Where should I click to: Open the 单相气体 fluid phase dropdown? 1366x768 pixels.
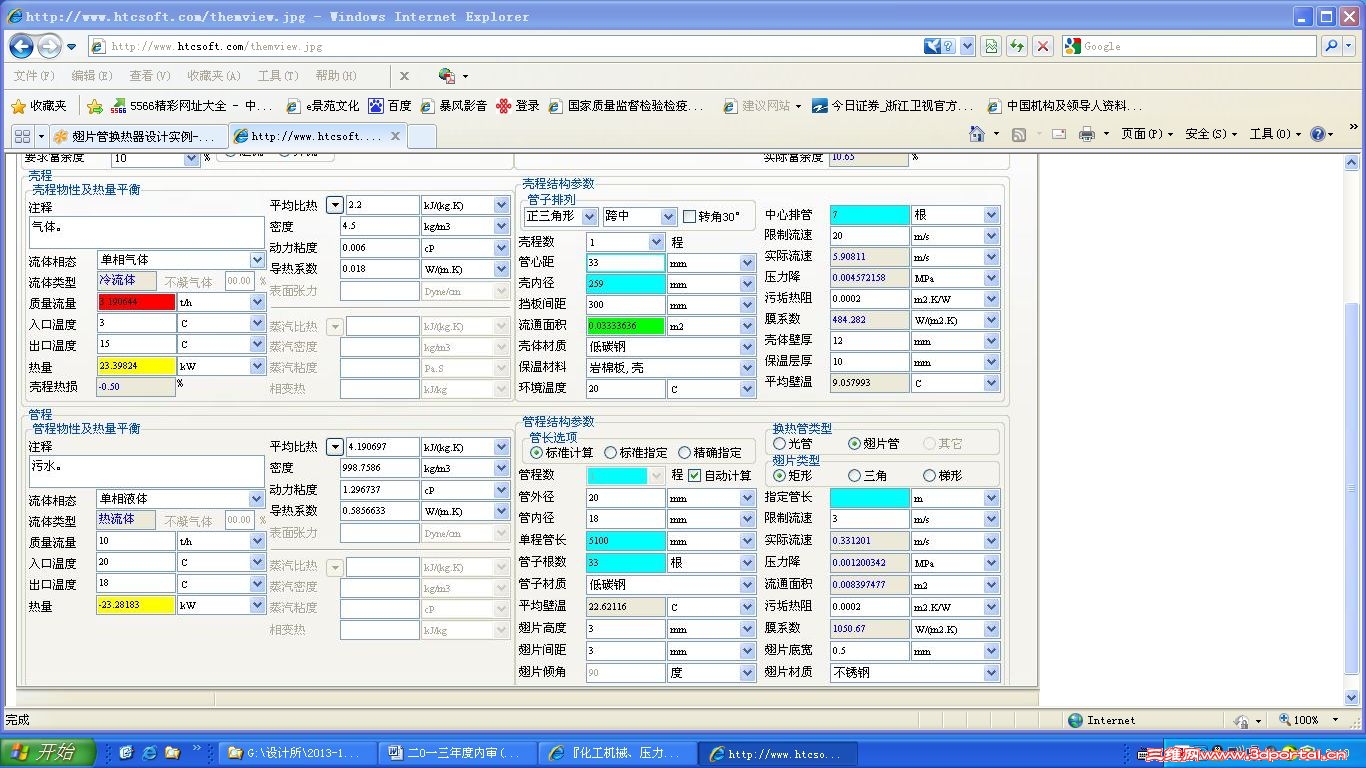[181, 260]
